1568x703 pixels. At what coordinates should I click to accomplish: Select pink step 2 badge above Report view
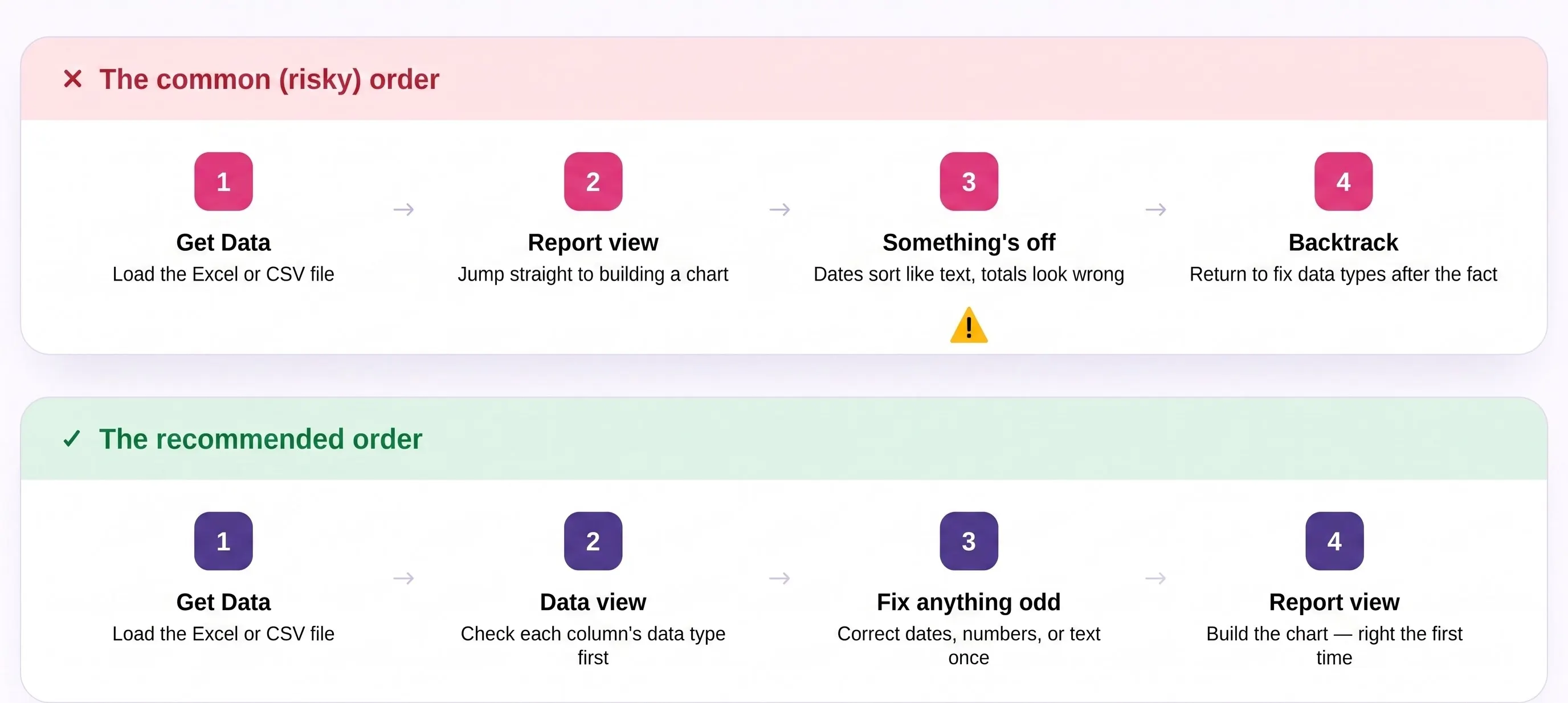[x=593, y=181]
